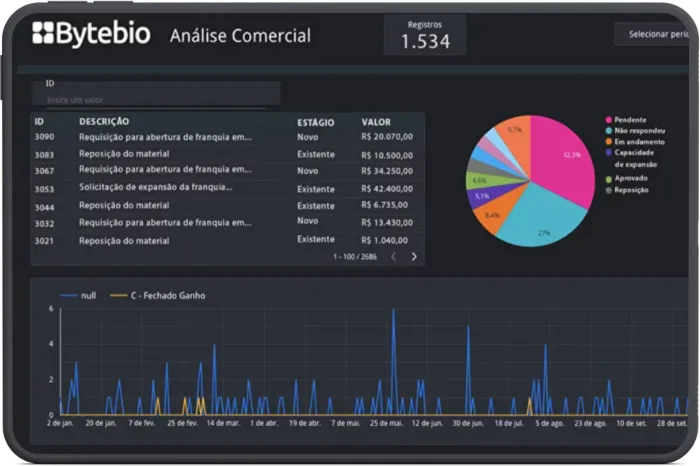Click the ID filter input field
The image size is (700, 466).
(x=156, y=93)
